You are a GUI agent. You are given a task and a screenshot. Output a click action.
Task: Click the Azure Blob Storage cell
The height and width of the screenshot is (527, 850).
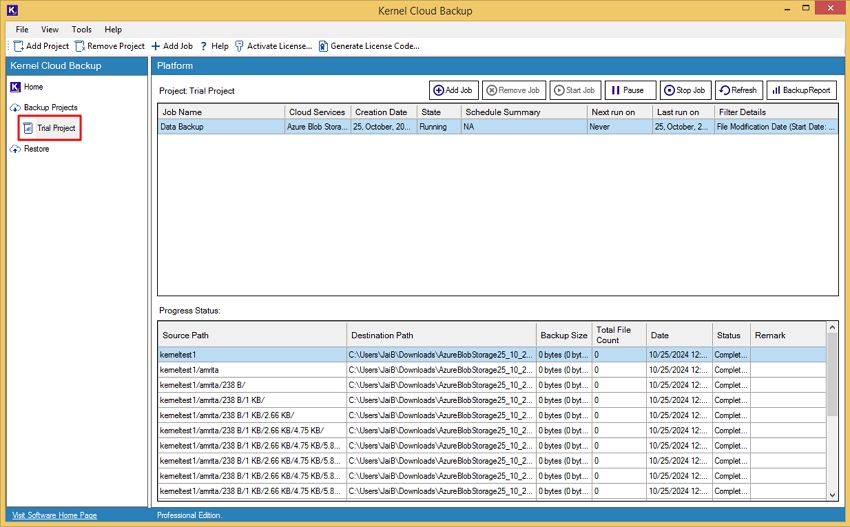[x=318, y=127]
